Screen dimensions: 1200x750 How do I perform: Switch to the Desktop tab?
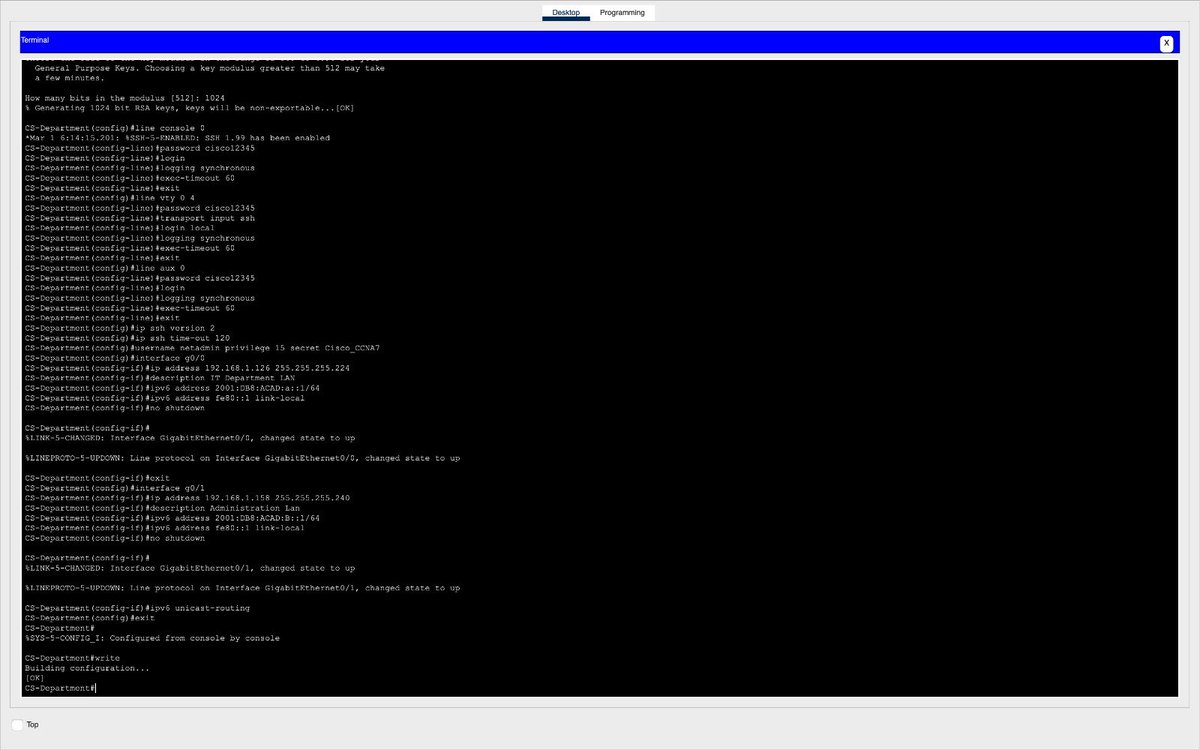[566, 12]
